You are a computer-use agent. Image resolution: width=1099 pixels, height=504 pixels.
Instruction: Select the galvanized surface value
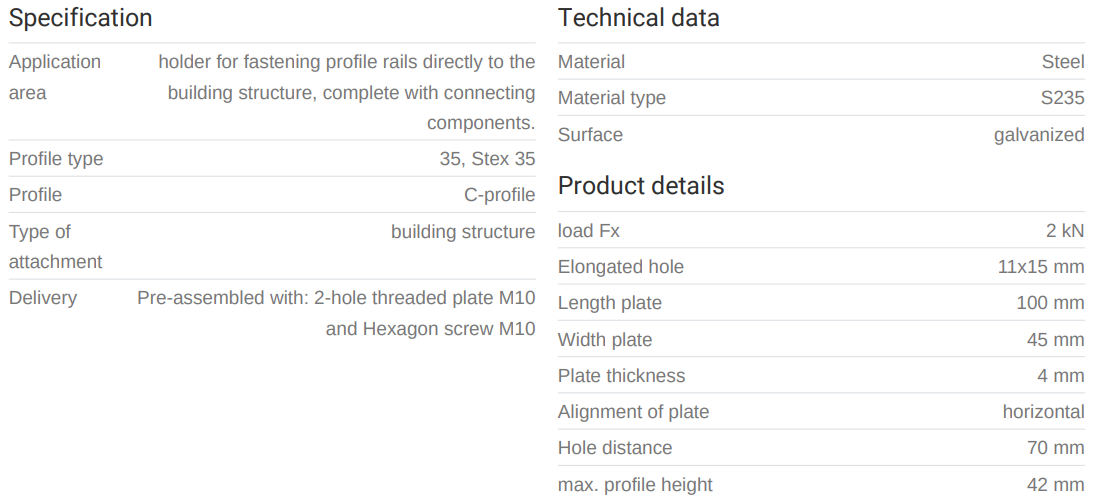tap(1038, 135)
